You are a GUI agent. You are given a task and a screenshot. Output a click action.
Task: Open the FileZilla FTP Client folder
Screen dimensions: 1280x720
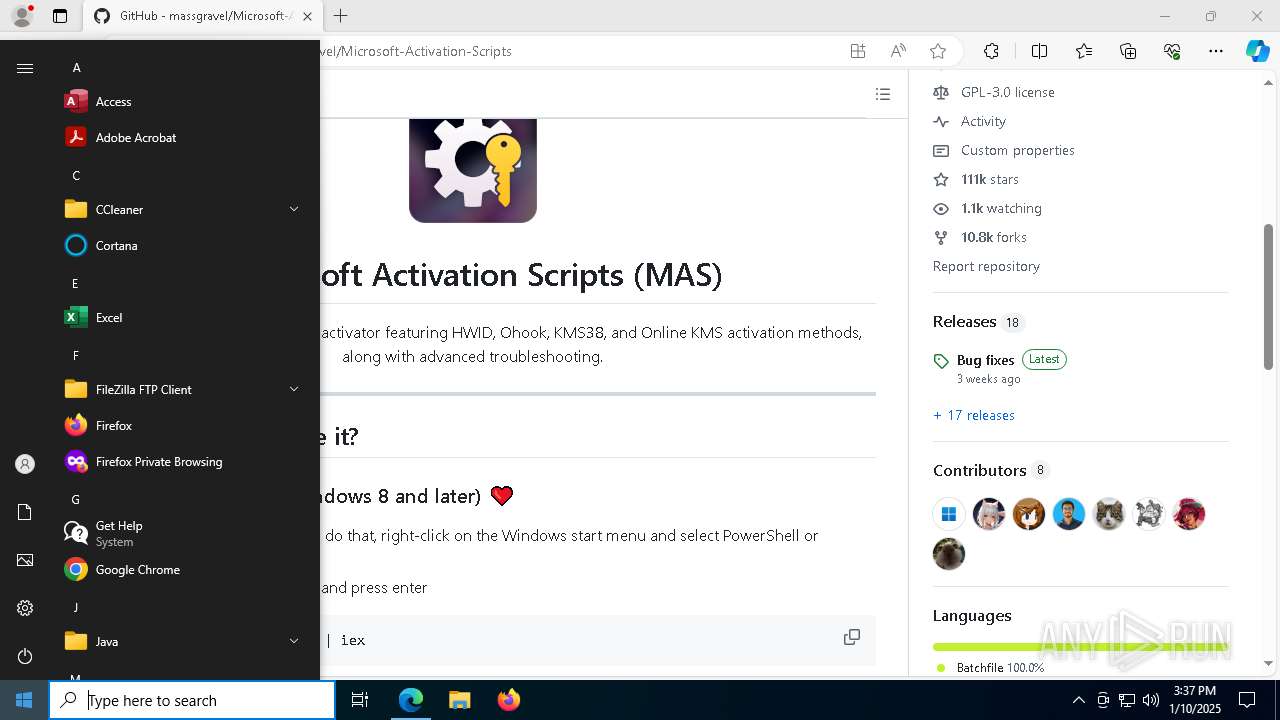click(x=180, y=389)
